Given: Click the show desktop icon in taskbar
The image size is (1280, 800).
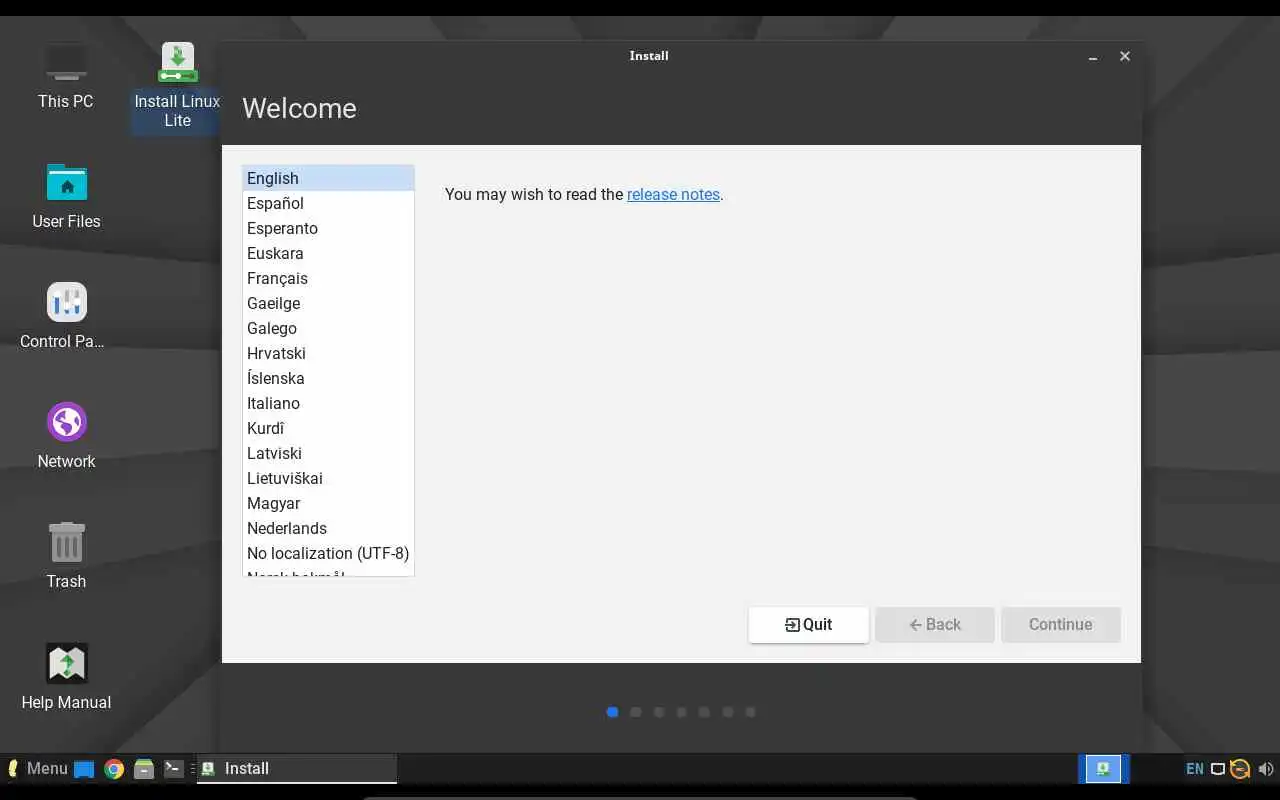Looking at the screenshot, I should [85, 769].
